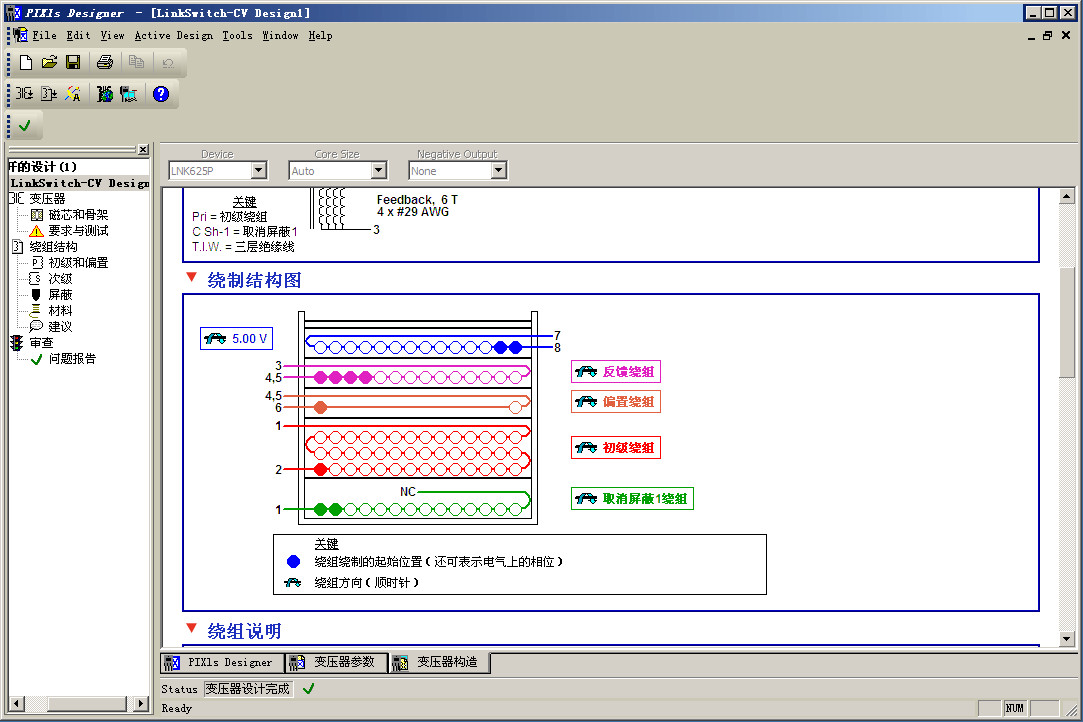The width and height of the screenshot is (1083, 722).
Task: Save design using floppy disk icon
Action: (x=73, y=63)
